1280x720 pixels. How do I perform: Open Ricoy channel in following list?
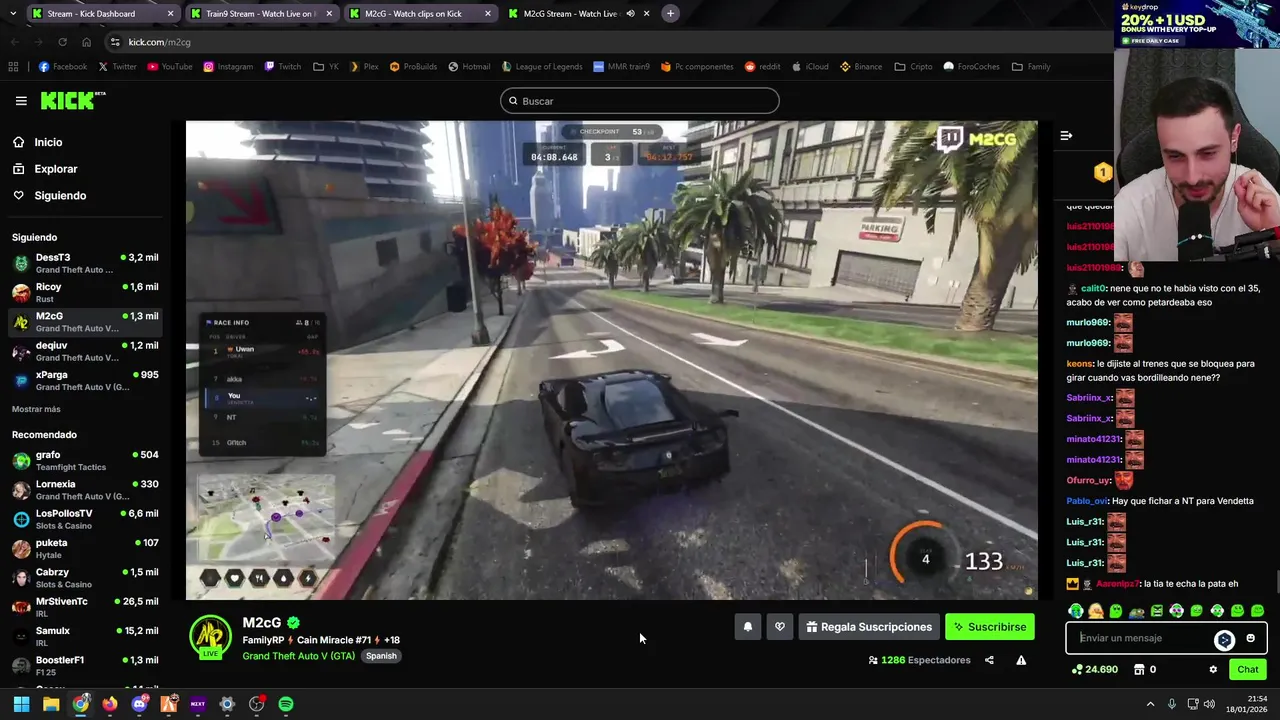point(86,293)
